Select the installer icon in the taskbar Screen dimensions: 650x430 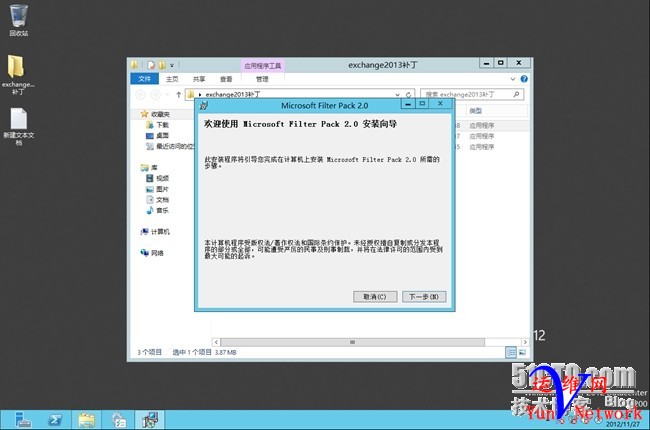tap(150, 420)
